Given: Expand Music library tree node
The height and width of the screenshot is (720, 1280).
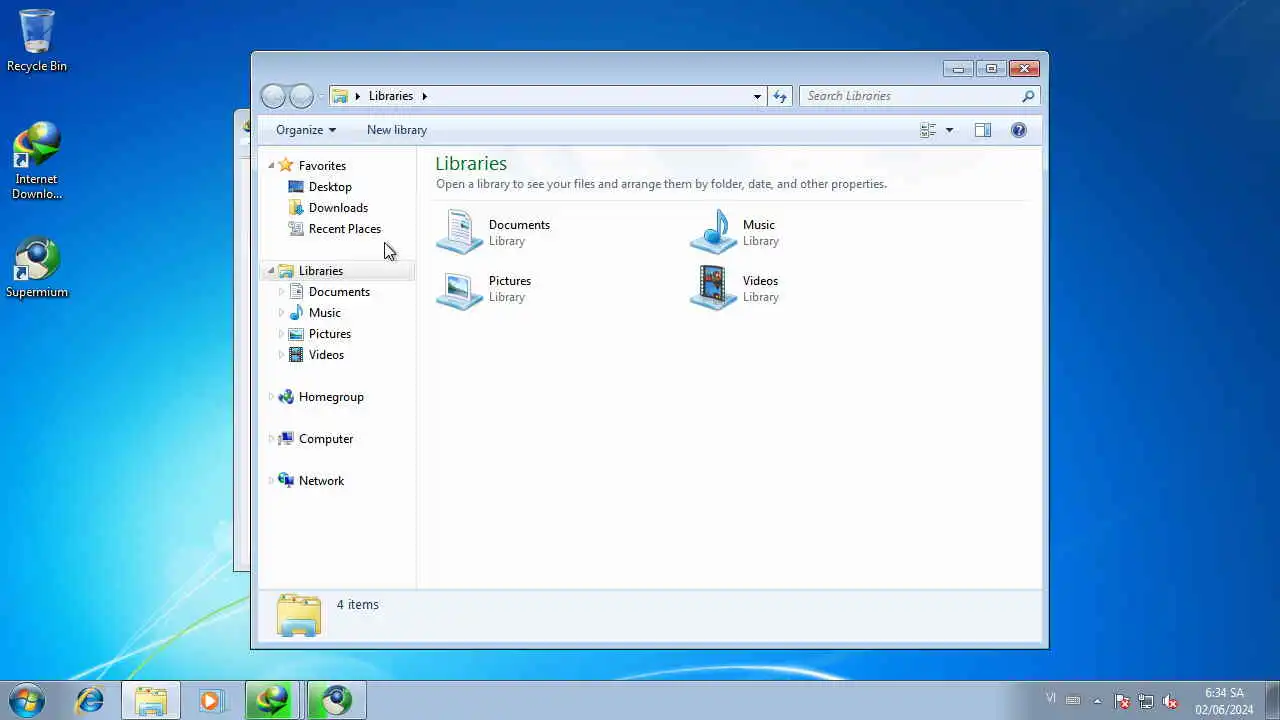Looking at the screenshot, I should (x=281, y=313).
